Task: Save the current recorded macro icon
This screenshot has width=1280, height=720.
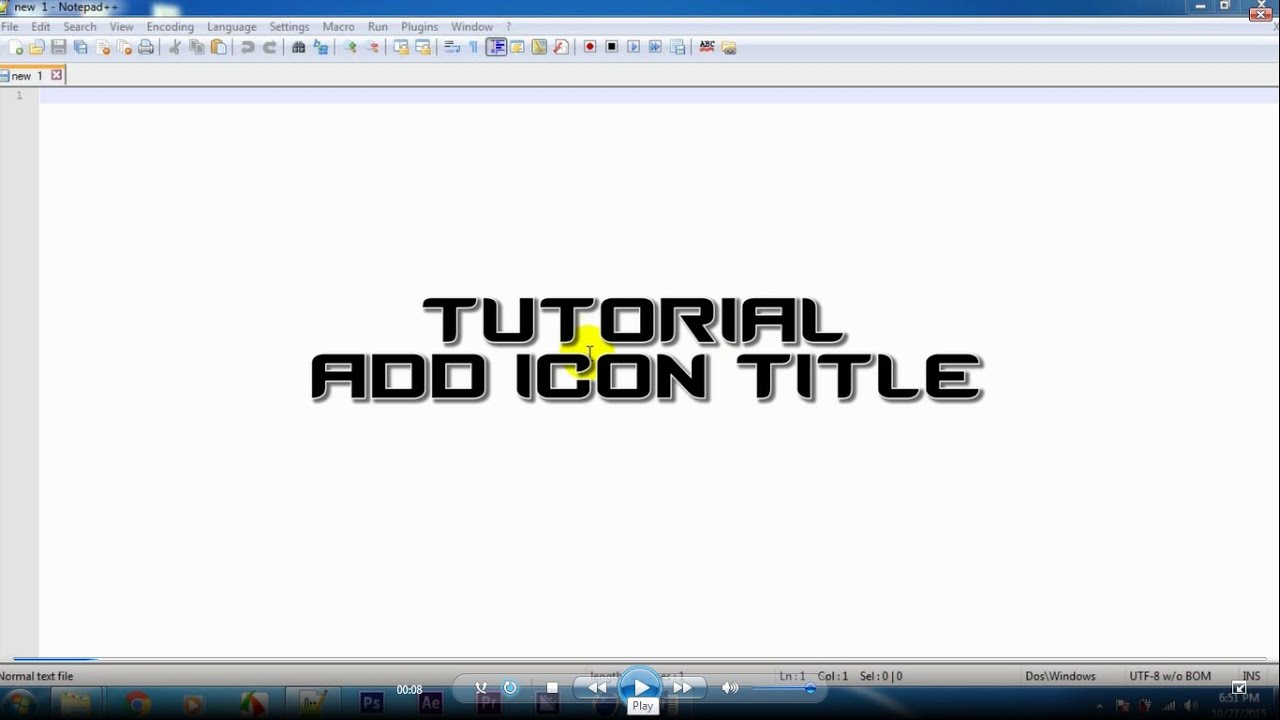Action: coord(677,47)
